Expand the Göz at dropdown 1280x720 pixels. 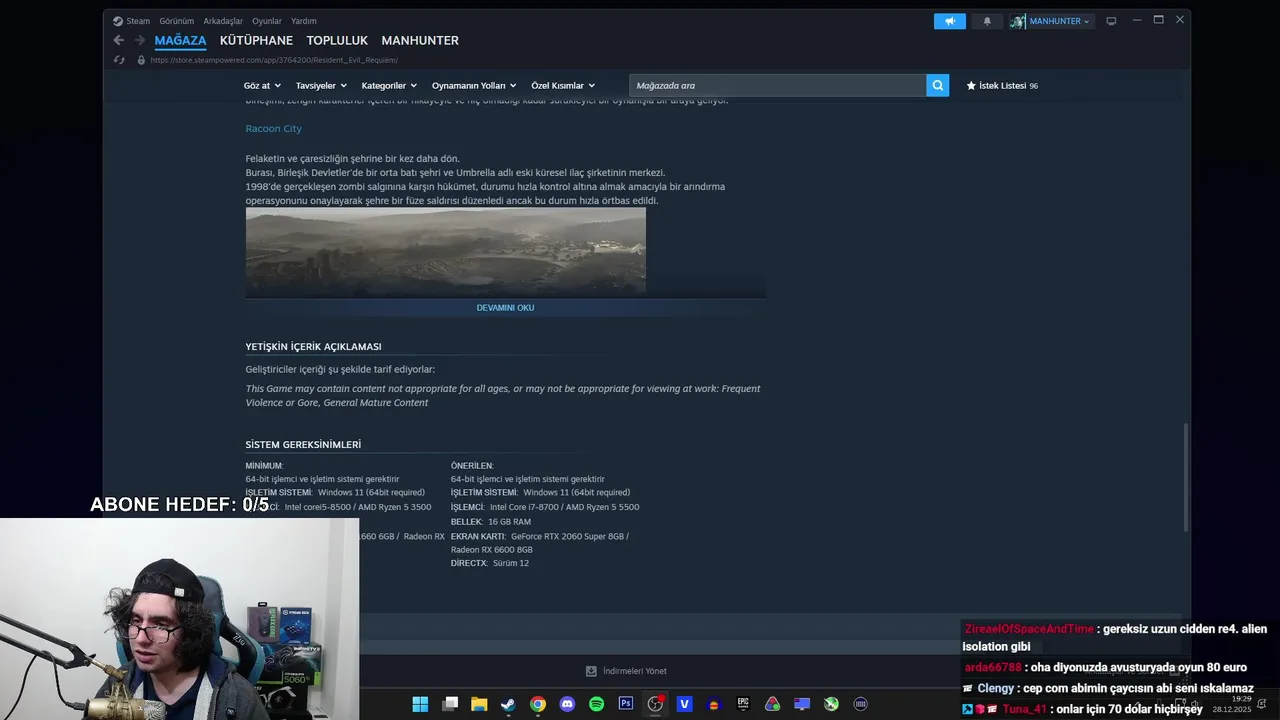pos(262,86)
